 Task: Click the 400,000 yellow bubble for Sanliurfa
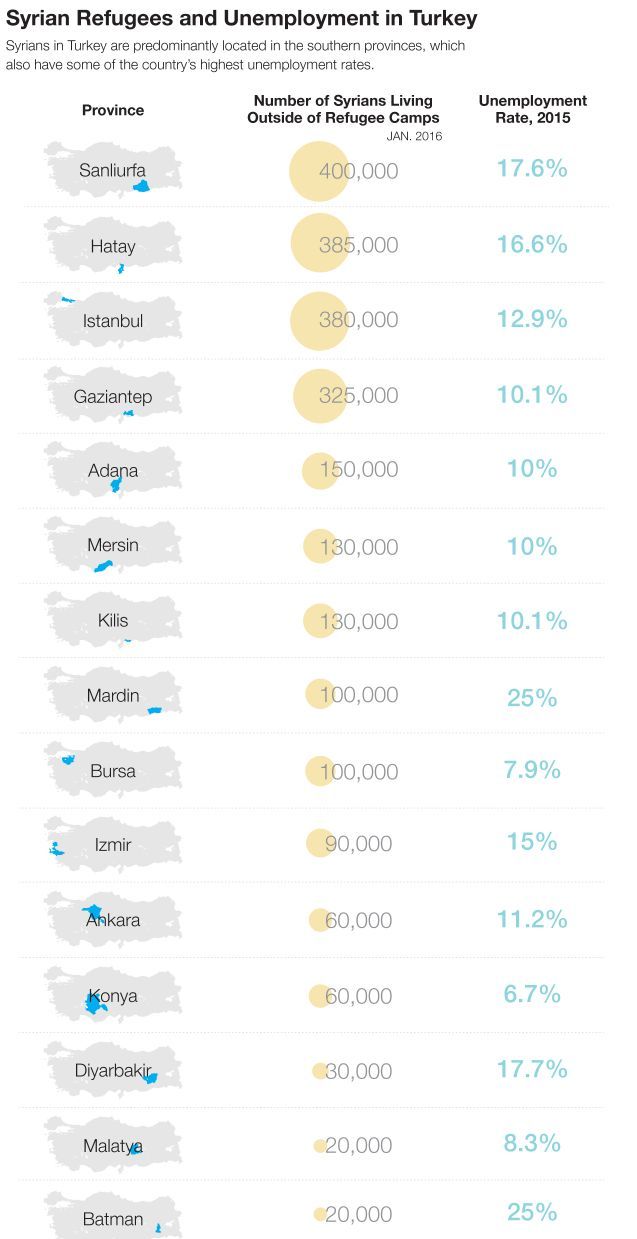(319, 171)
